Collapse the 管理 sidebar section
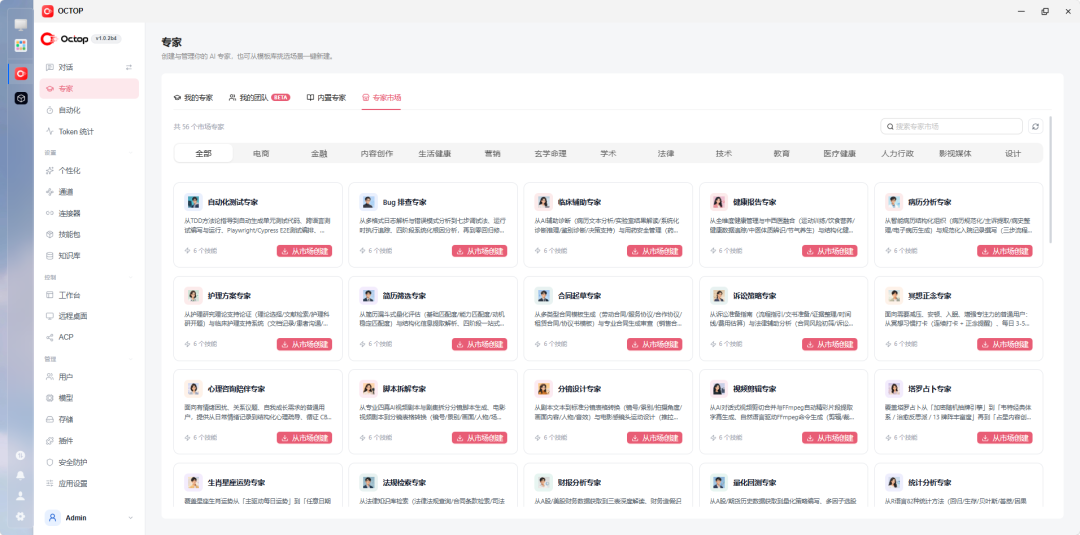 tap(131, 359)
